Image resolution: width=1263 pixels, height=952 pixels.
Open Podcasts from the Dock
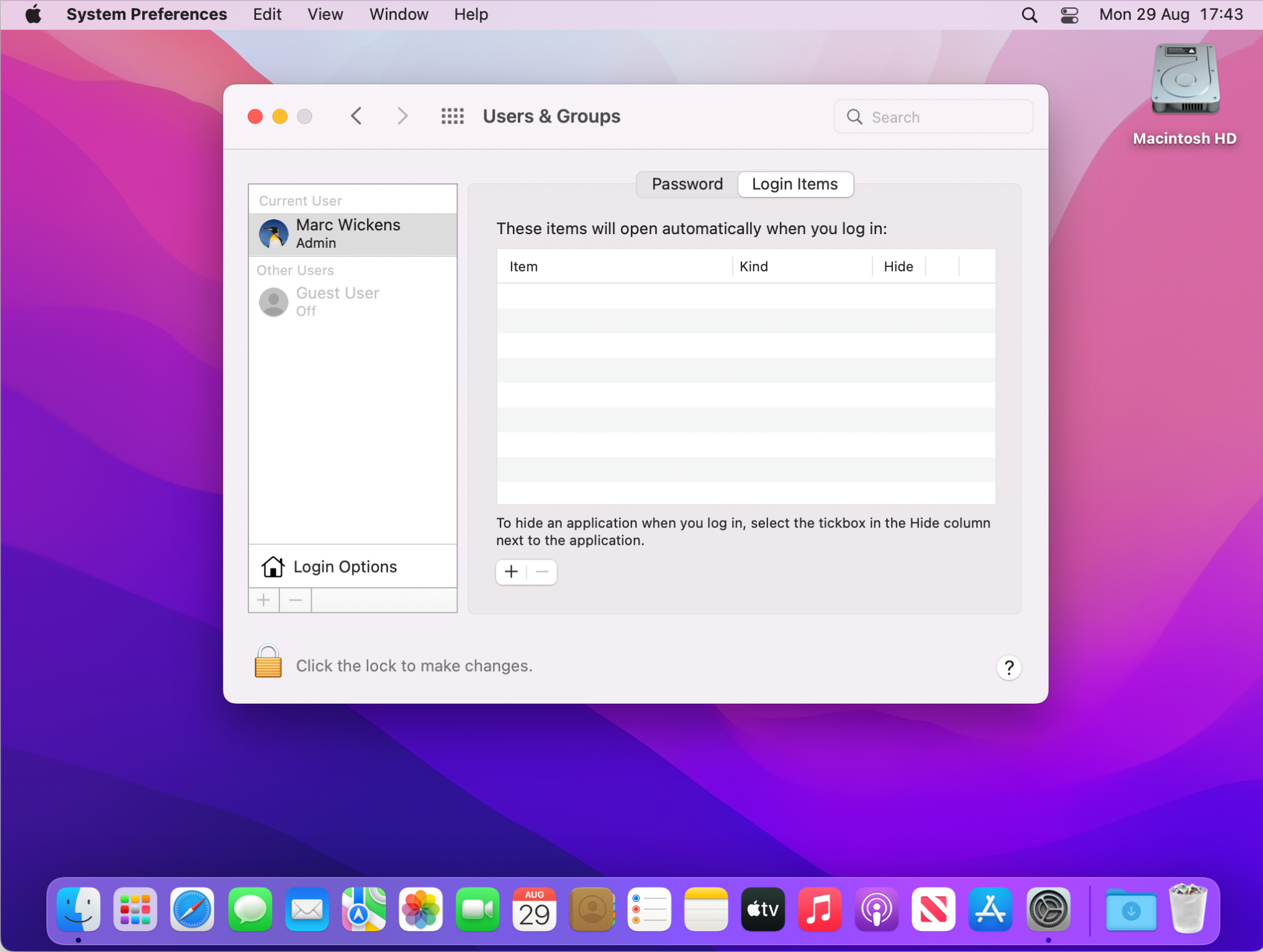click(877, 910)
